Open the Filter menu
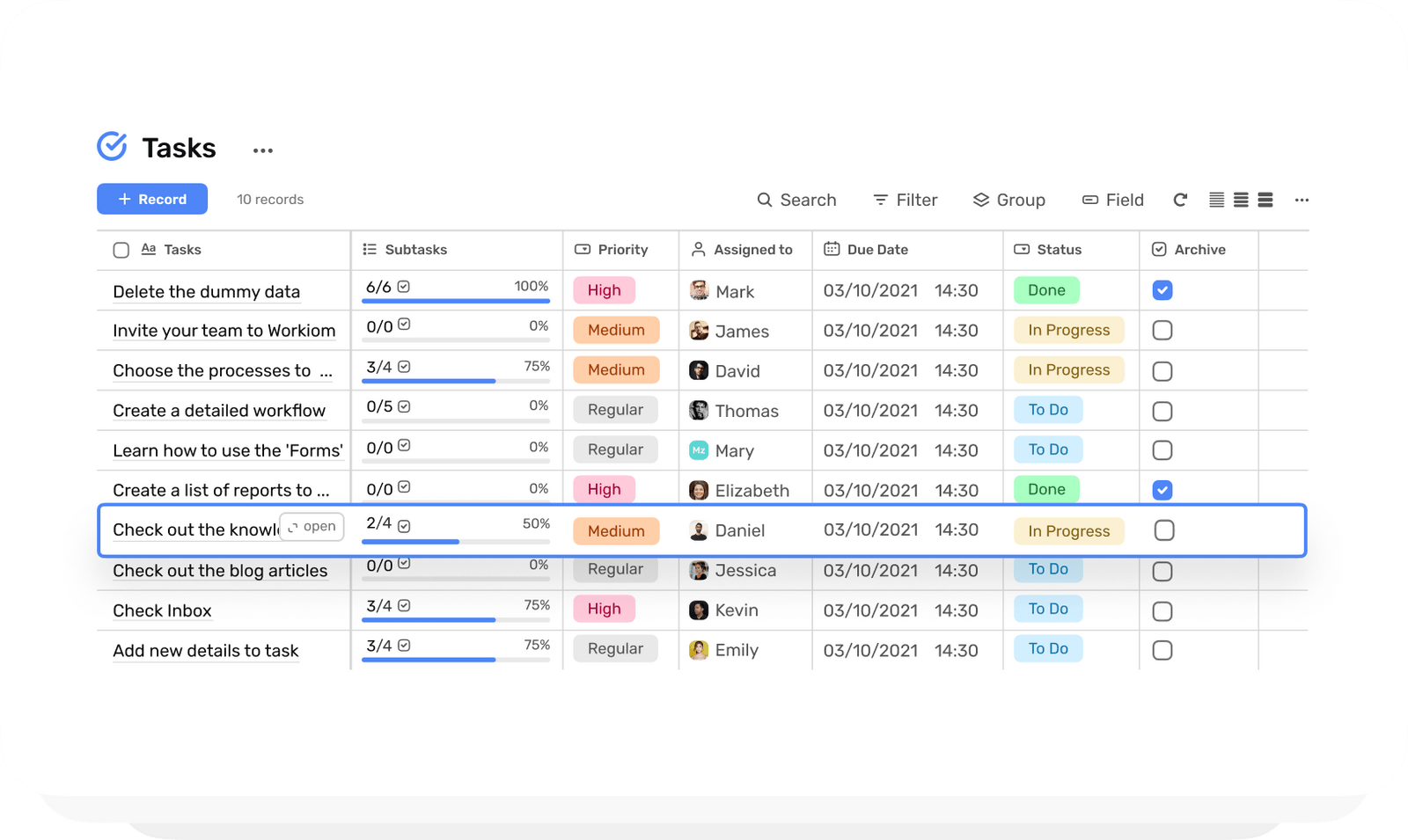The height and width of the screenshot is (840, 1408). coord(906,200)
